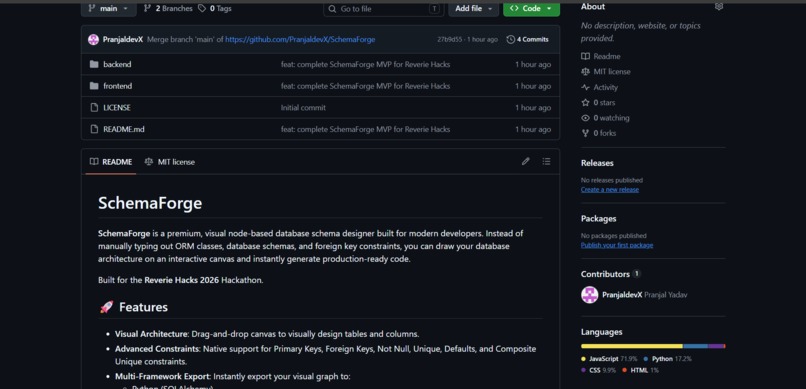Viewport: 806px width, 389px height.
Task: Click the CSS 9.9% language entry
Action: (598, 370)
